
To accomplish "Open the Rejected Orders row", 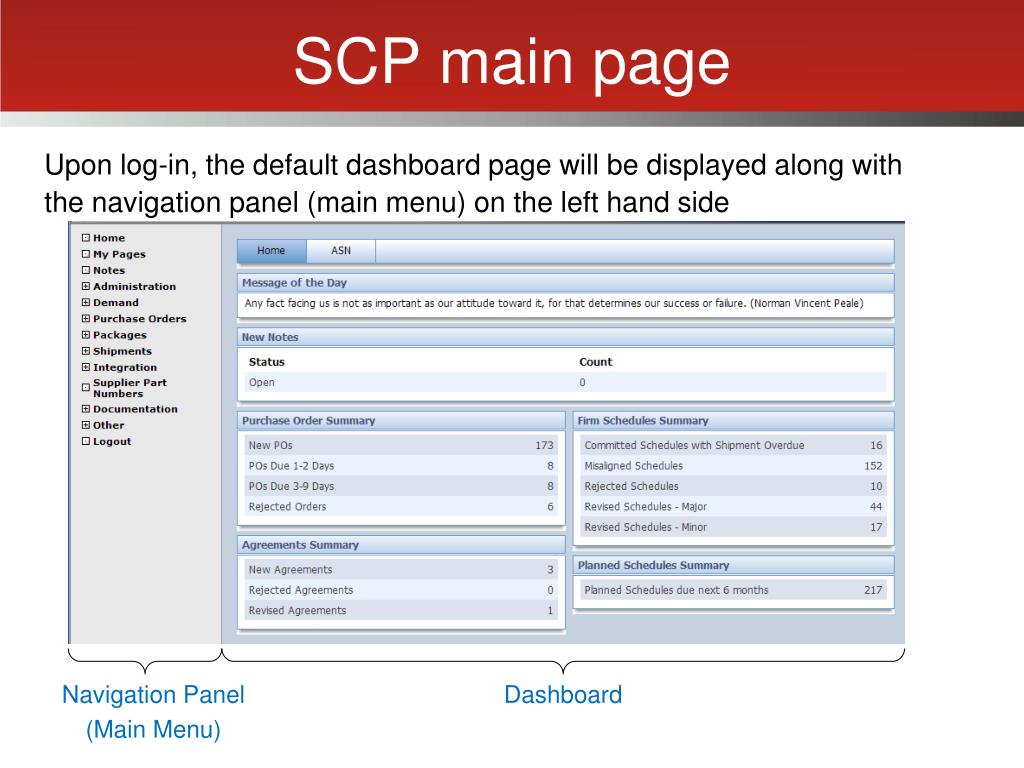I will 400,507.
